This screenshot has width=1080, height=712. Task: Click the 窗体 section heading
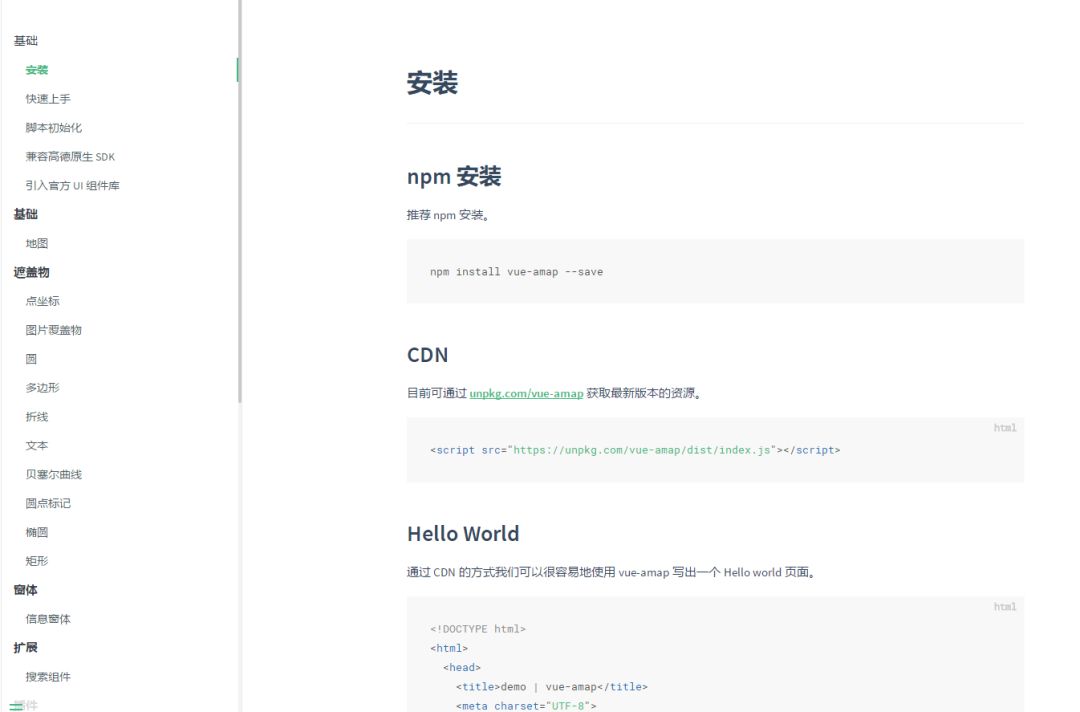25,591
